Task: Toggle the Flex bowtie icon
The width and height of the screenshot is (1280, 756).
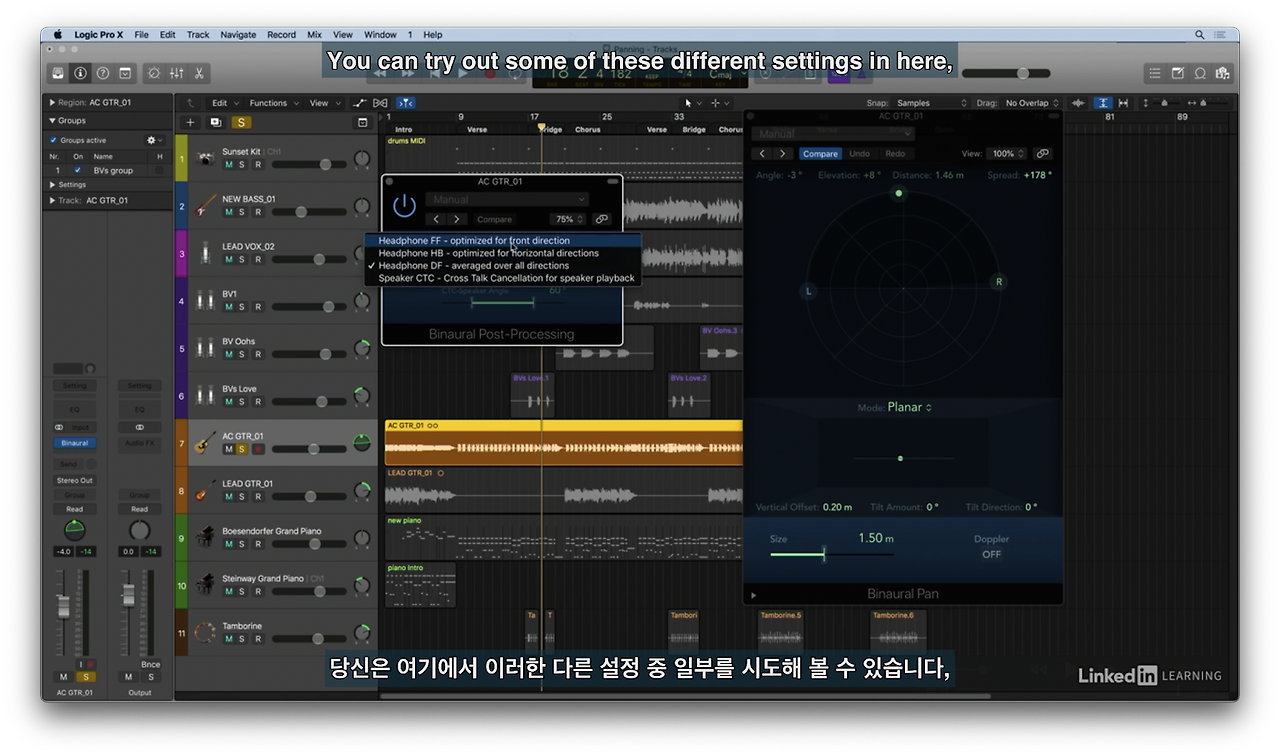Action: [380, 103]
